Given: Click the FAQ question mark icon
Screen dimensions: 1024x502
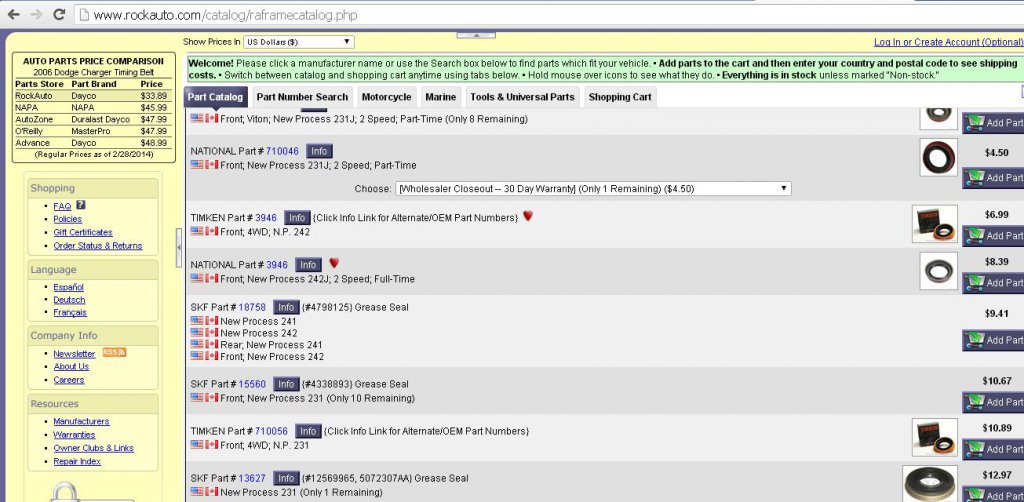Looking at the screenshot, I should pos(80,205).
